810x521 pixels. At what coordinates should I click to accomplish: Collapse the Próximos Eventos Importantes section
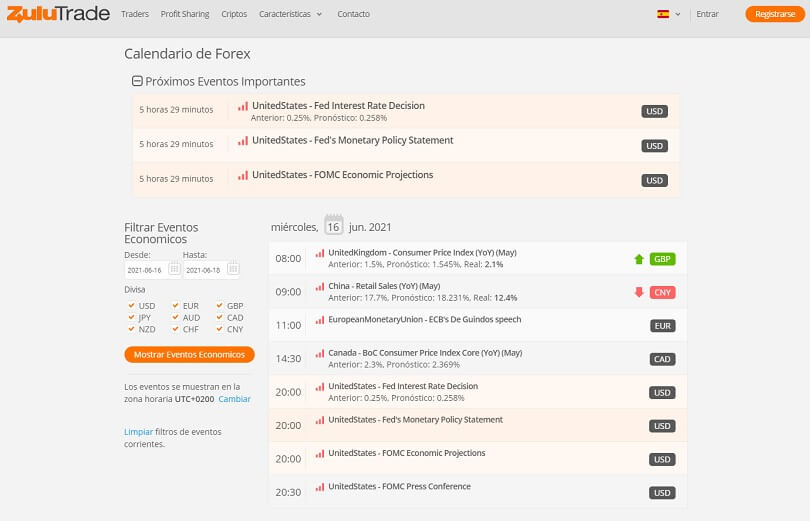(137, 81)
